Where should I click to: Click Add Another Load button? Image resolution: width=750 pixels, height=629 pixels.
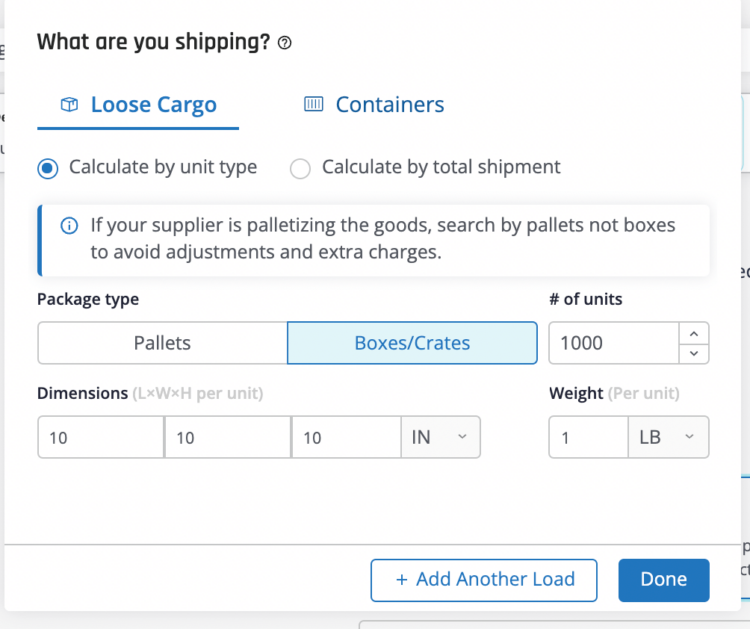pos(484,580)
